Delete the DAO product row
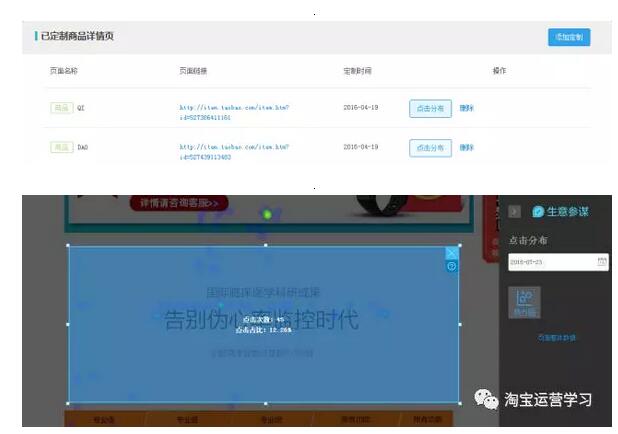Image resolution: width=618 pixels, height=434 pixels. tap(467, 147)
